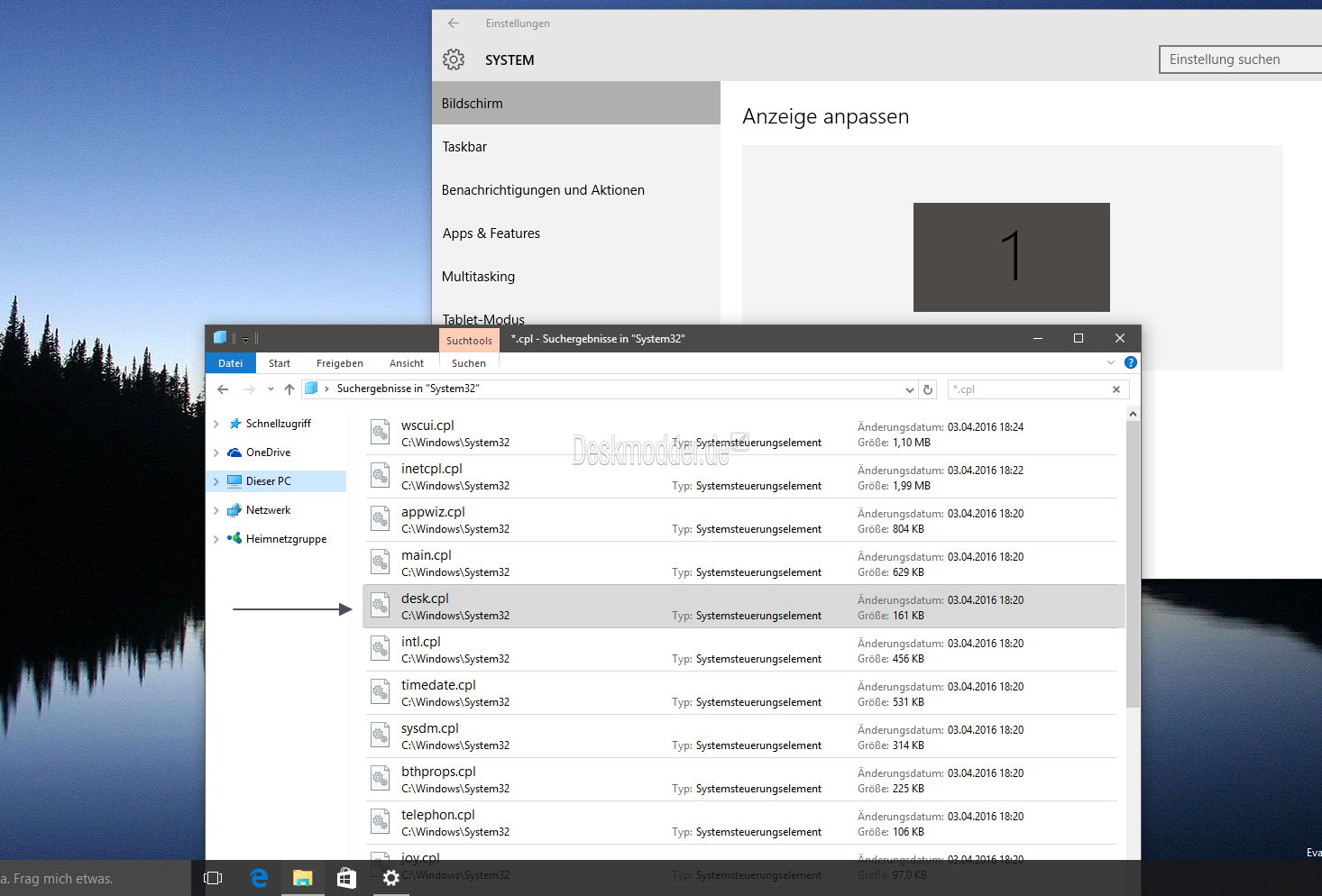
Task: Select the desk.cpl file
Action: point(426,599)
